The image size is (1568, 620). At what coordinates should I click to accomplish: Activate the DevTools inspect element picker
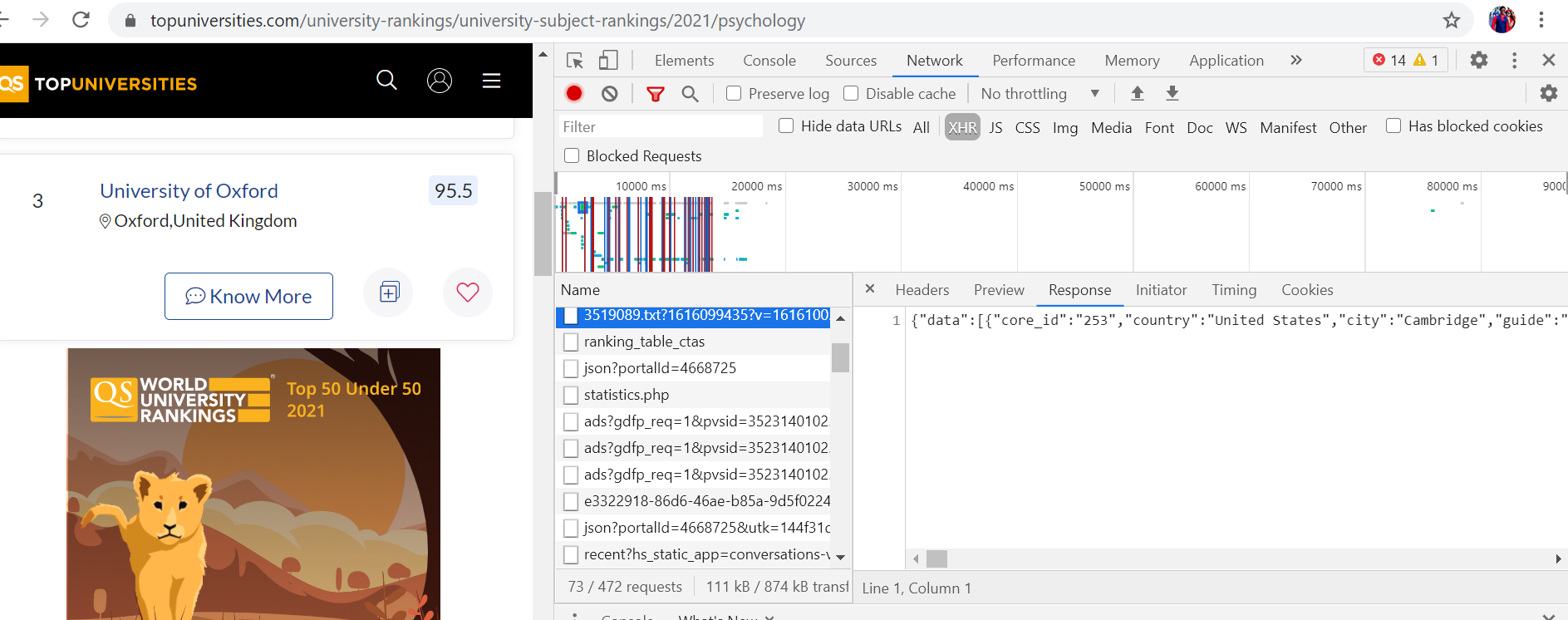(x=575, y=61)
